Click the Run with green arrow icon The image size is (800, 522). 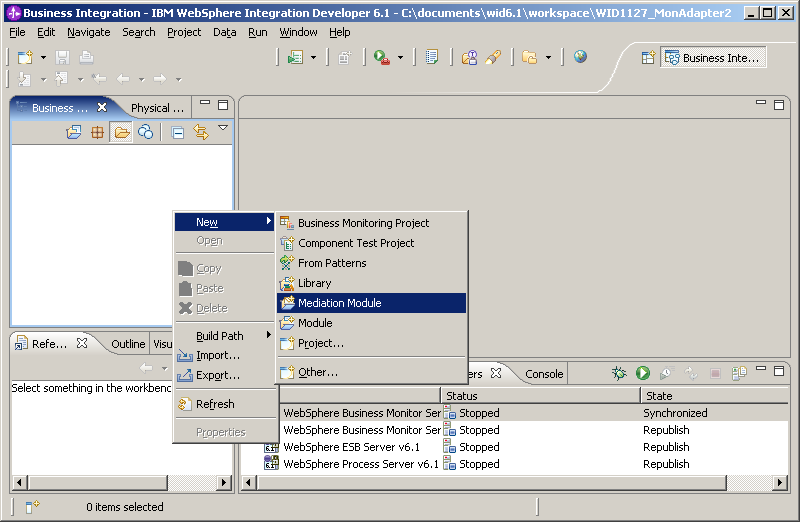pyautogui.click(x=382, y=57)
